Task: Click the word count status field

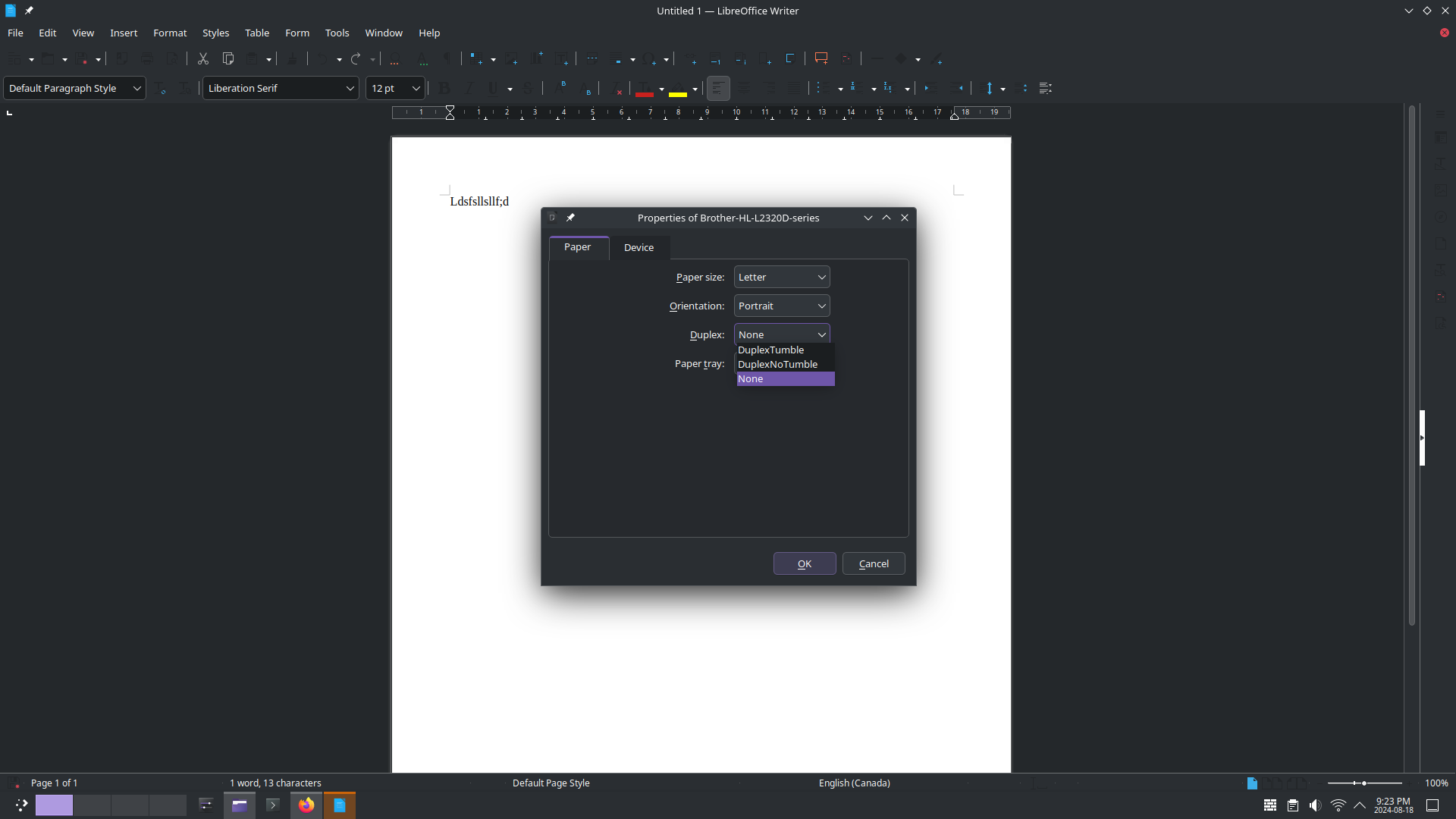Action: coord(275,783)
